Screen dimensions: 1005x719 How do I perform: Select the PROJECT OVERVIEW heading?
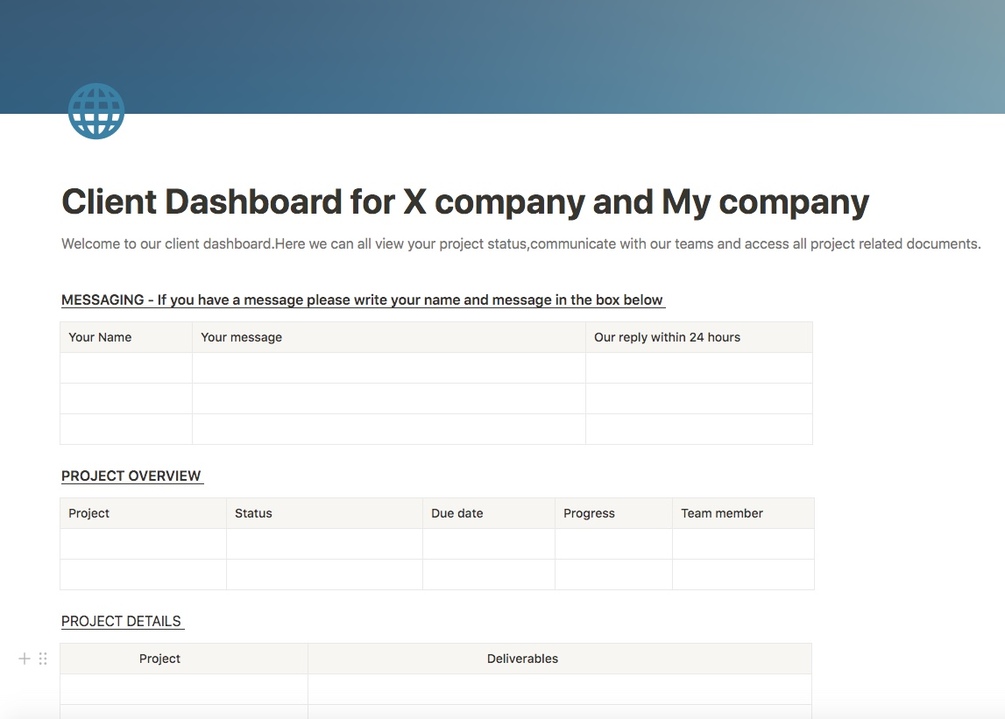click(x=131, y=476)
